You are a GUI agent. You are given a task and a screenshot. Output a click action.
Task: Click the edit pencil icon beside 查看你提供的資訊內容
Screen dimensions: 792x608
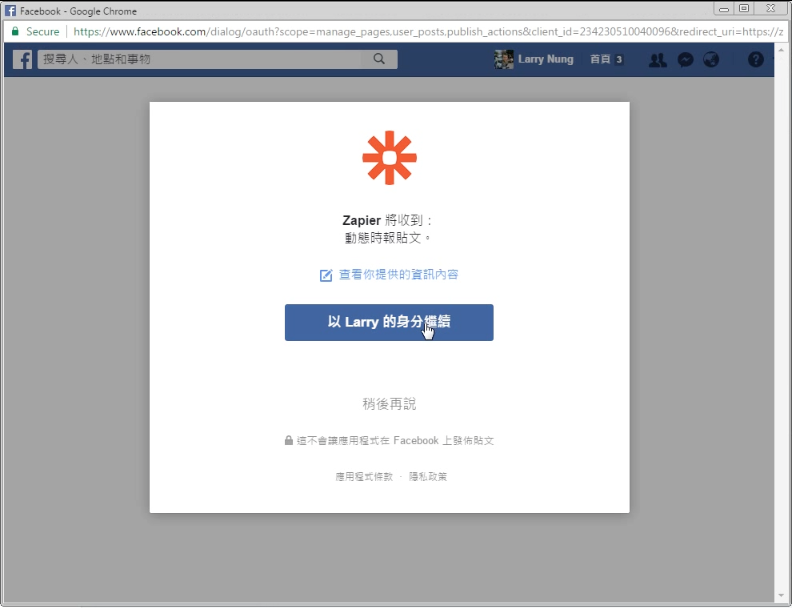click(x=326, y=275)
